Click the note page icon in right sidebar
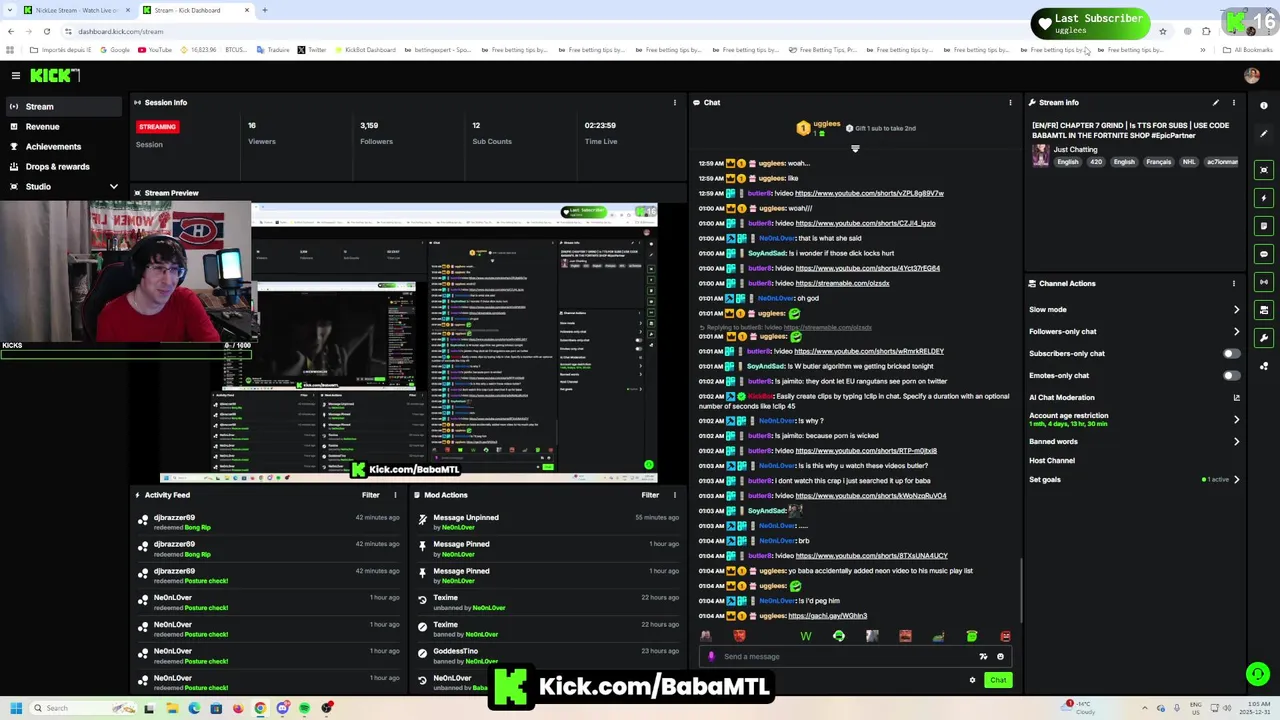The width and height of the screenshot is (1280, 720). click(x=1264, y=226)
